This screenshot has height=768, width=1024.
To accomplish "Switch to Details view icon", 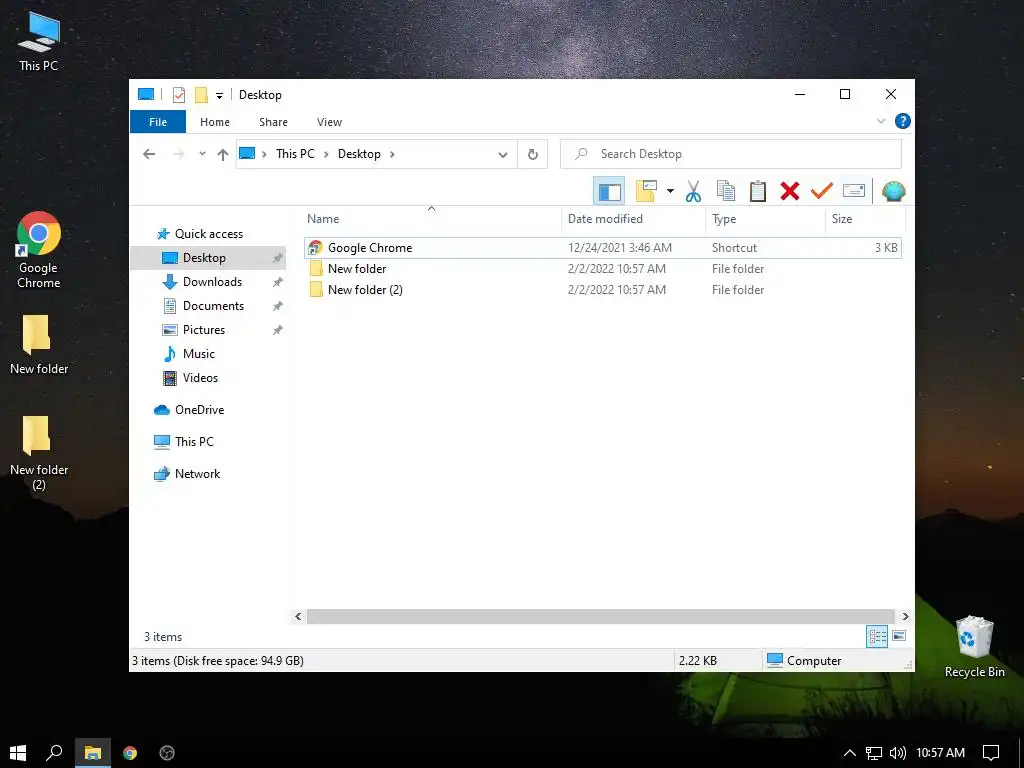I will click(x=876, y=636).
